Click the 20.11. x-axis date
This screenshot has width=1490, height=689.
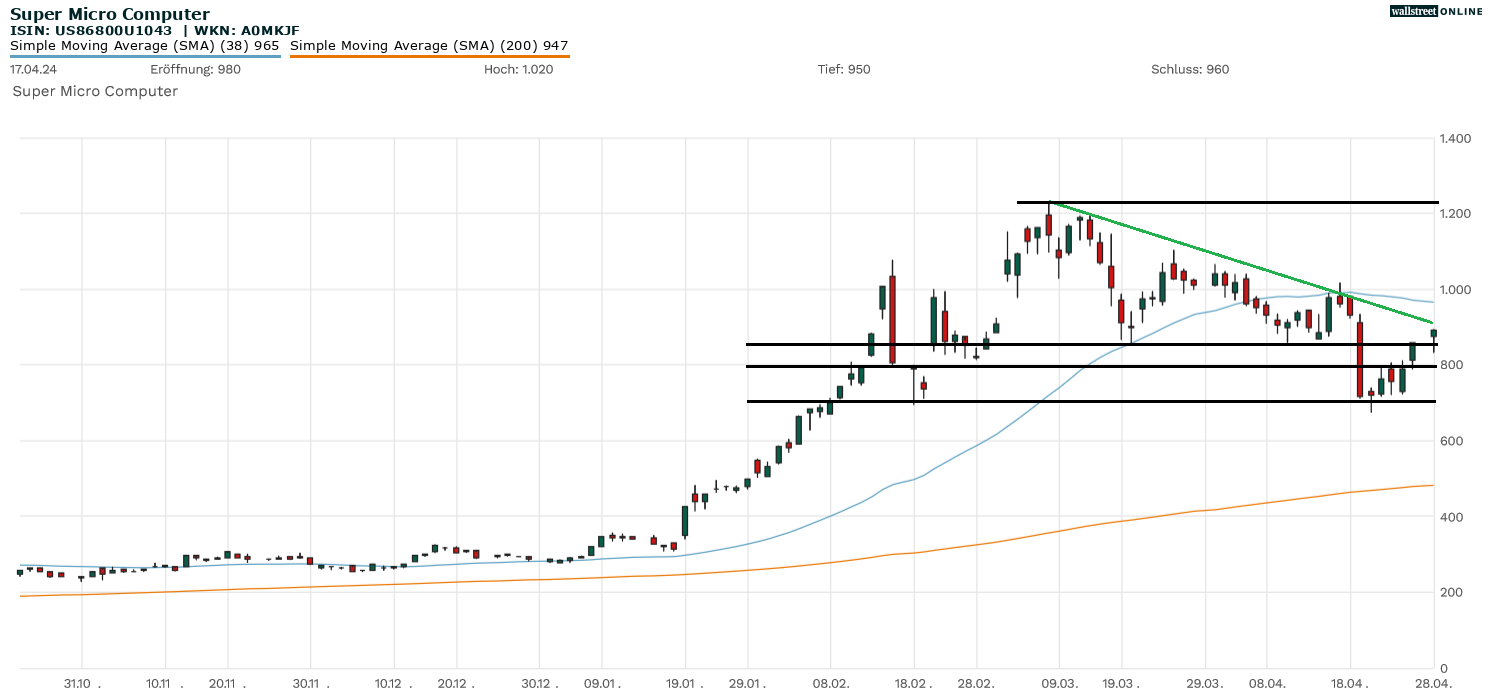click(228, 683)
